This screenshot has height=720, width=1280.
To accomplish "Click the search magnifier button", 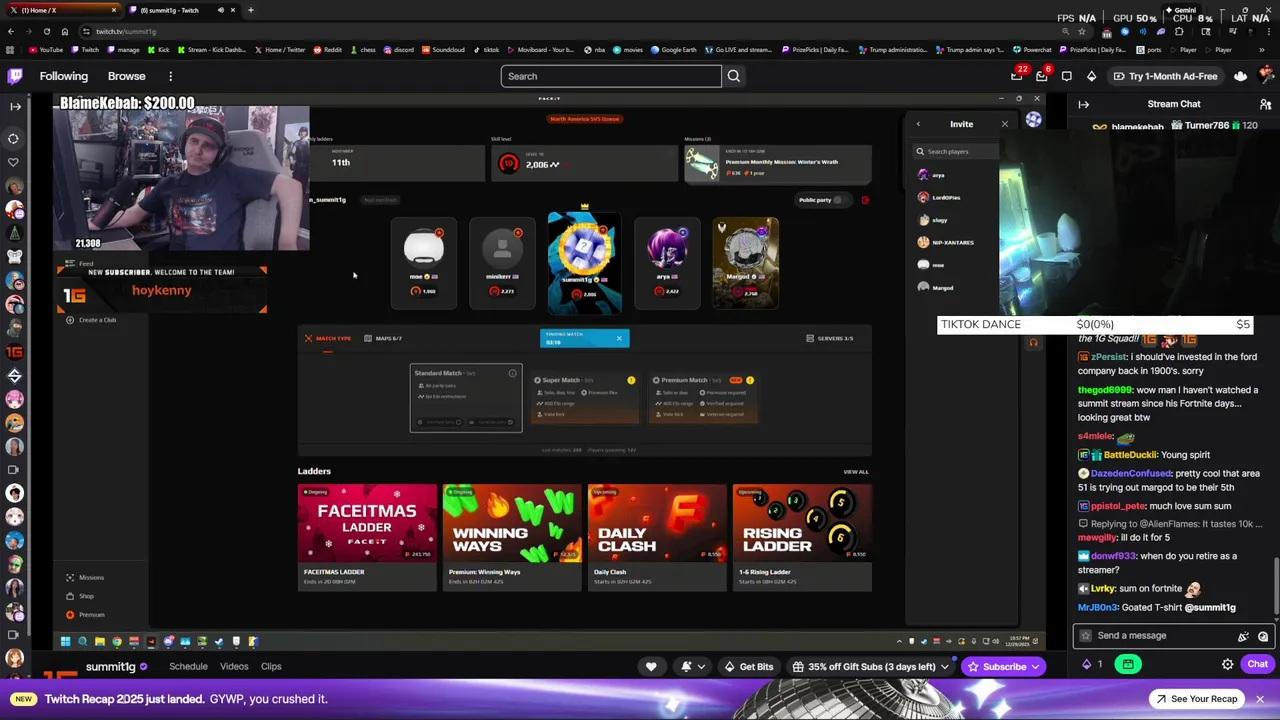I will click(734, 76).
